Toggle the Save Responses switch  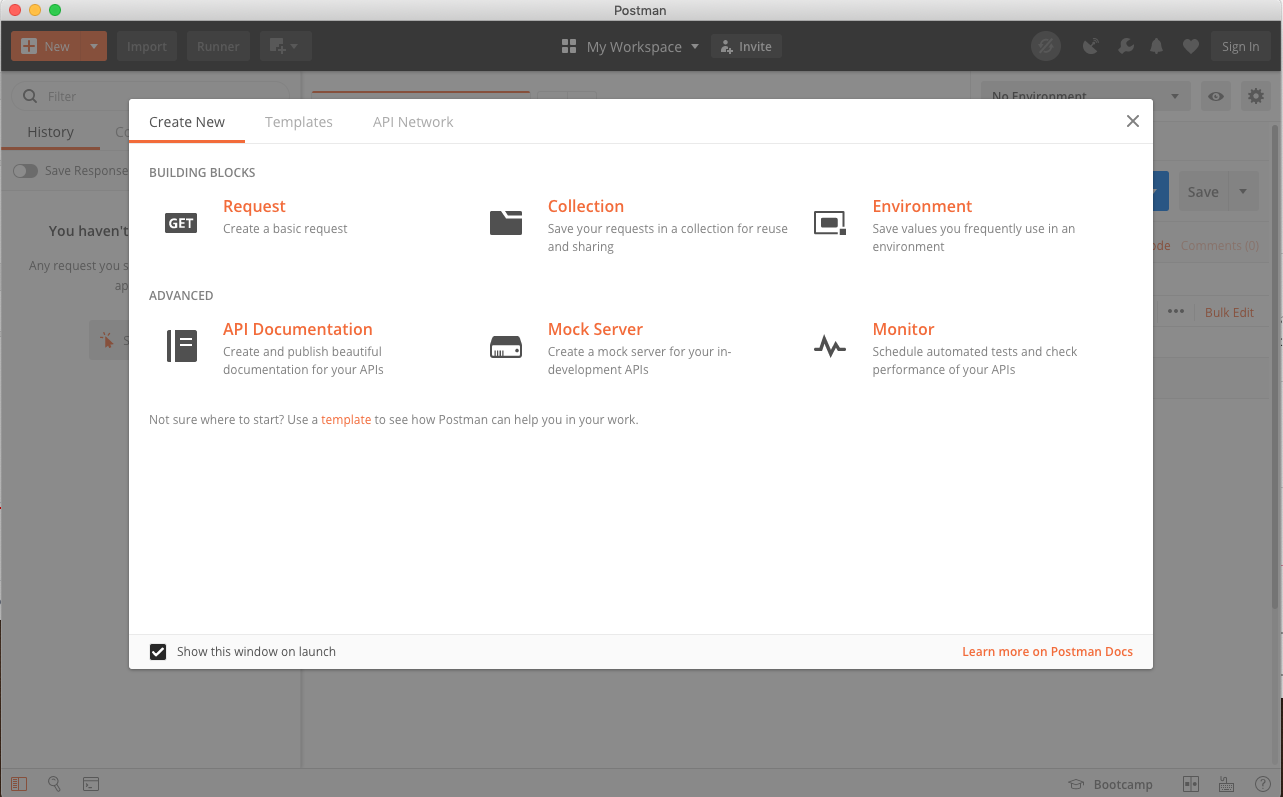coord(25,171)
